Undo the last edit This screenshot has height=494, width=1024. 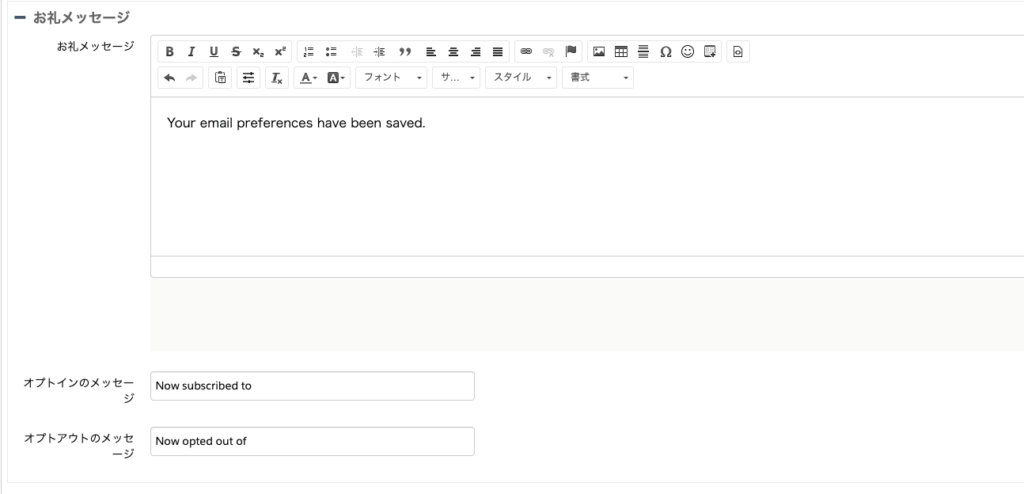click(170, 78)
